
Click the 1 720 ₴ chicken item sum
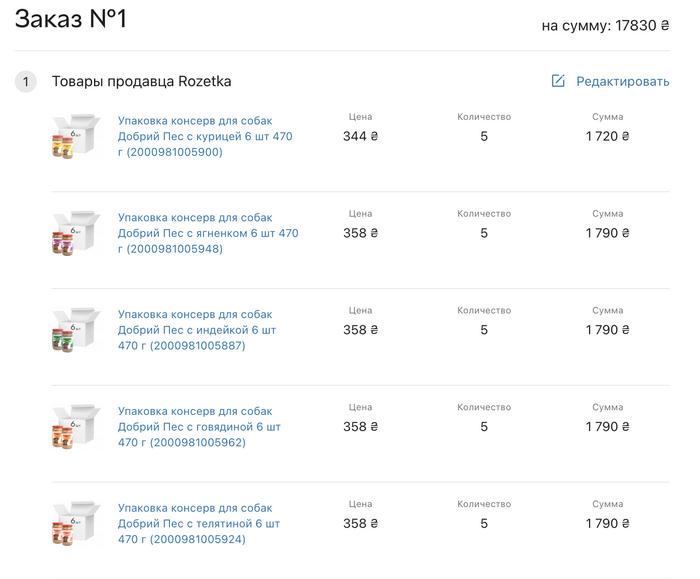pyautogui.click(x=607, y=136)
